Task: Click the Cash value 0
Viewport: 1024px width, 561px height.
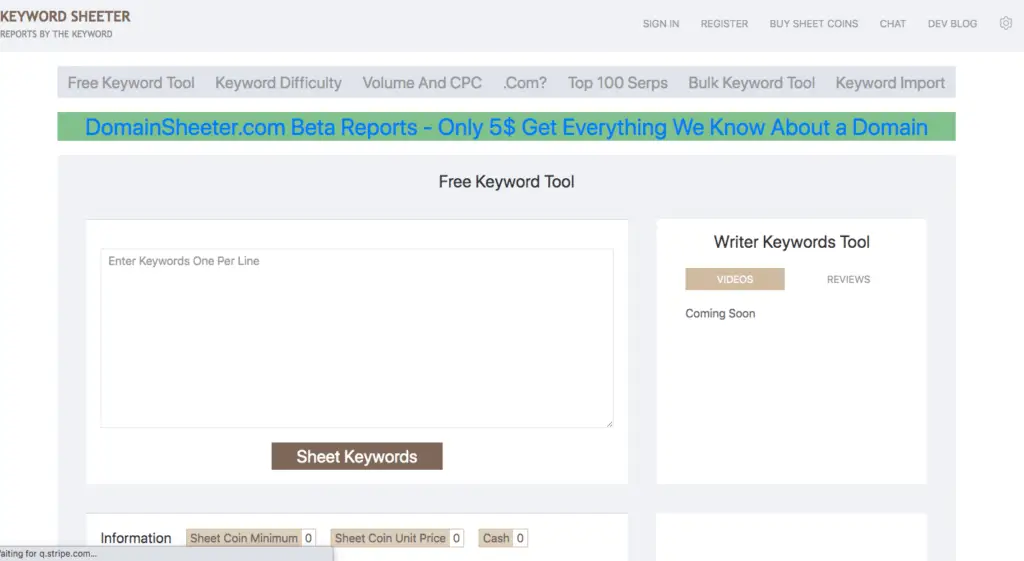Action: click(520, 538)
